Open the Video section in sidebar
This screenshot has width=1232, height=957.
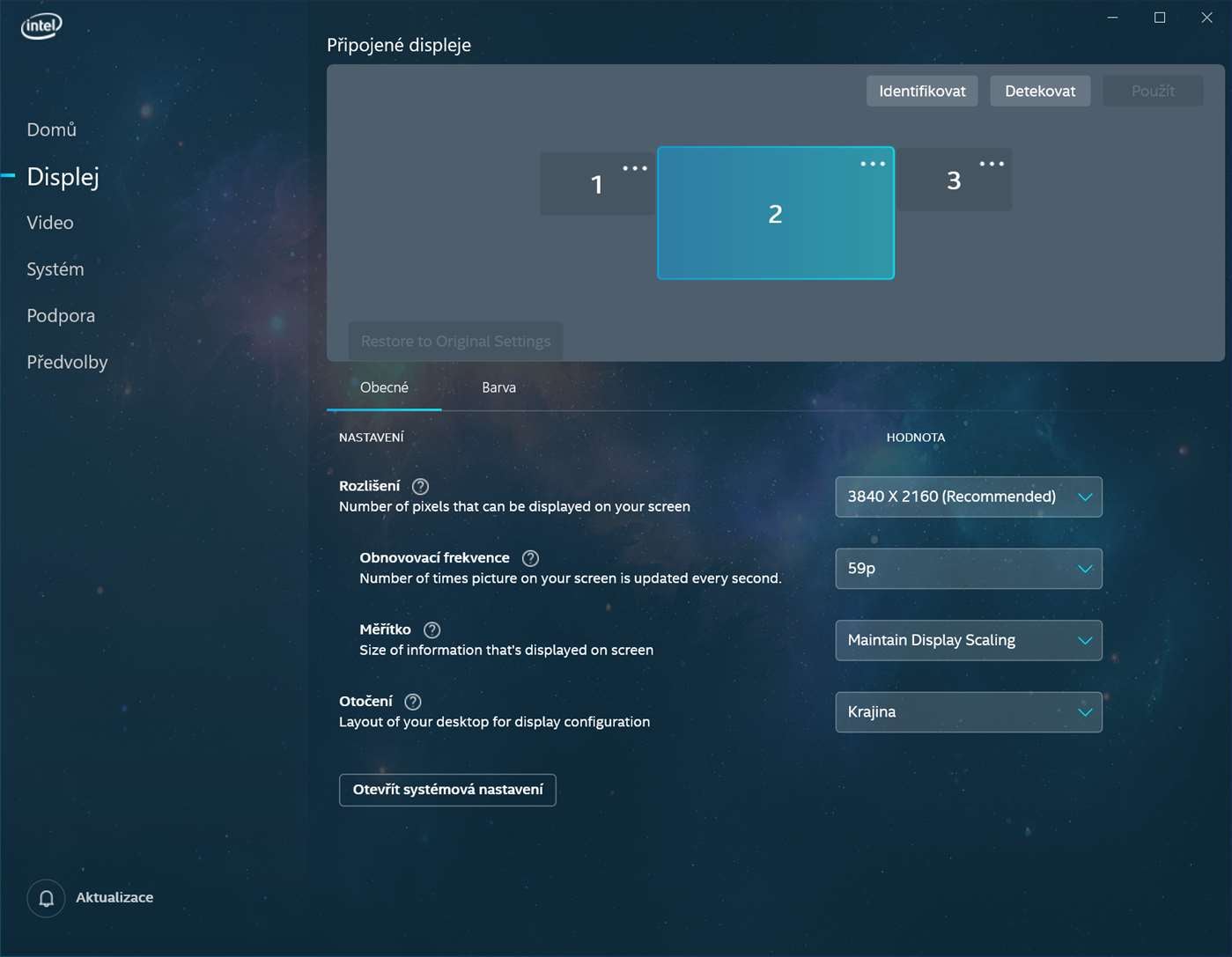pyautogui.click(x=49, y=222)
